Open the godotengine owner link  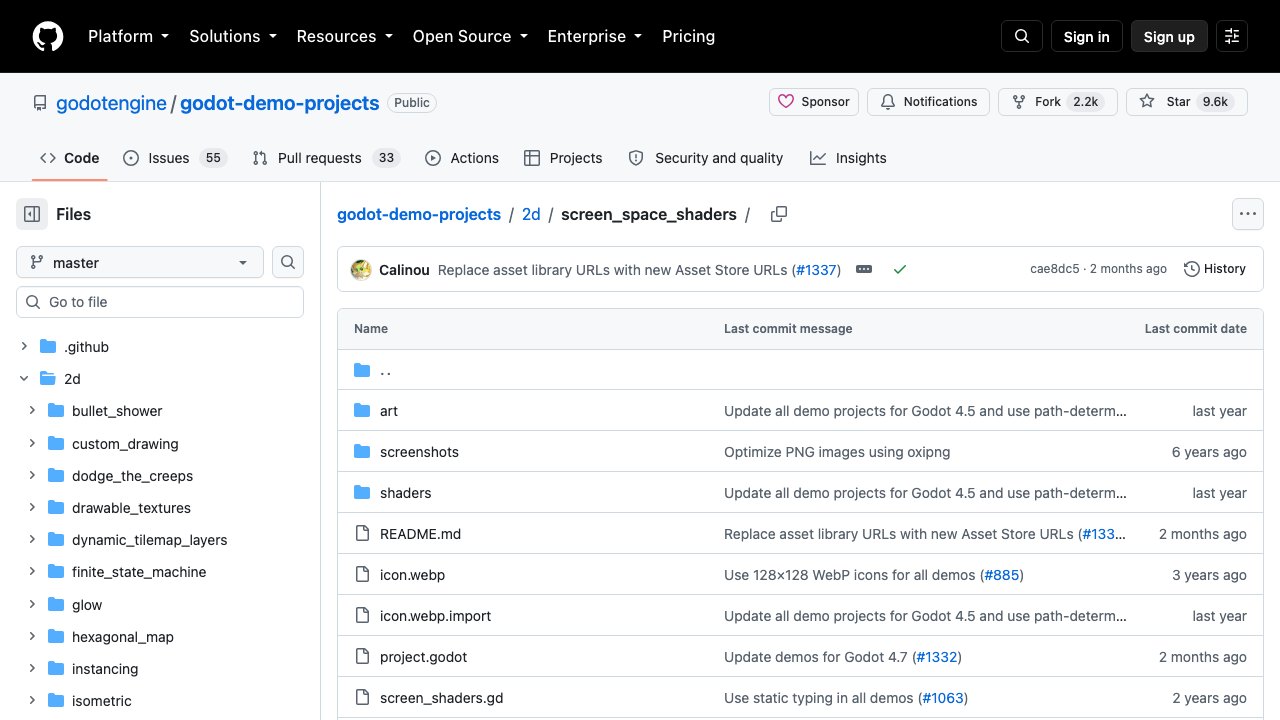tap(111, 103)
